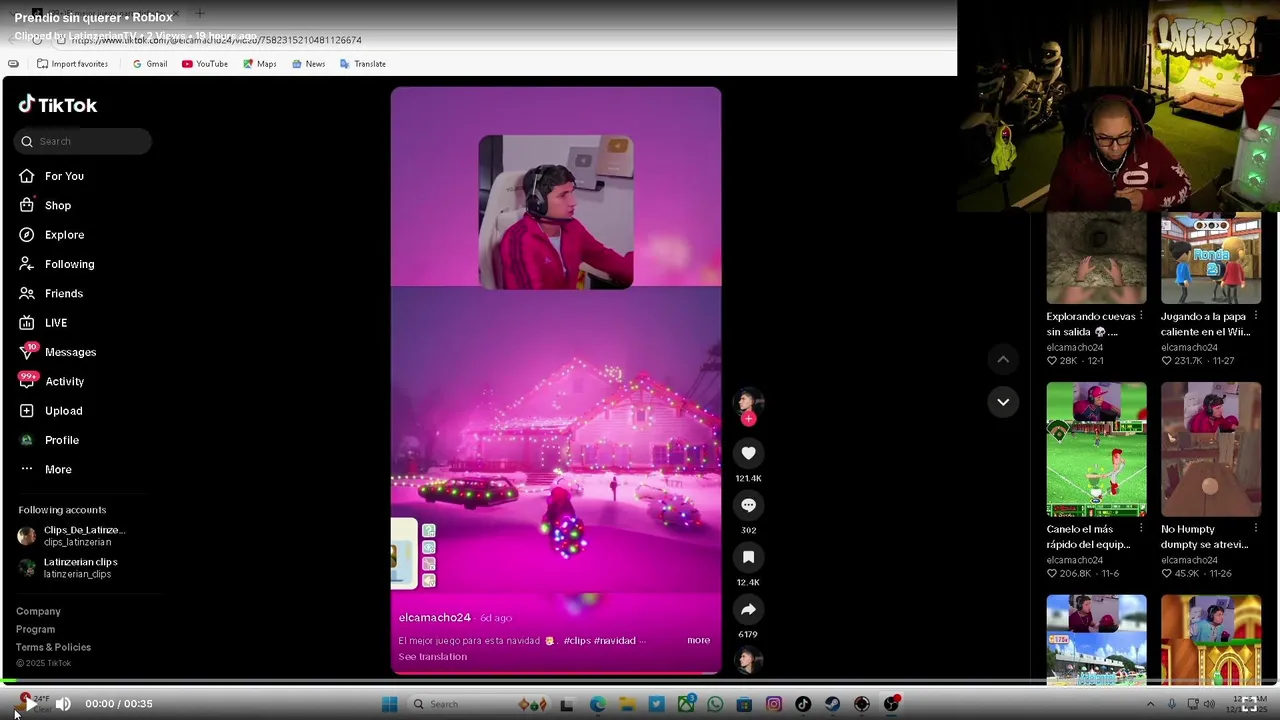The width and height of the screenshot is (1280, 720).
Task: Go to Explore in sidebar
Action: pos(51,235)
